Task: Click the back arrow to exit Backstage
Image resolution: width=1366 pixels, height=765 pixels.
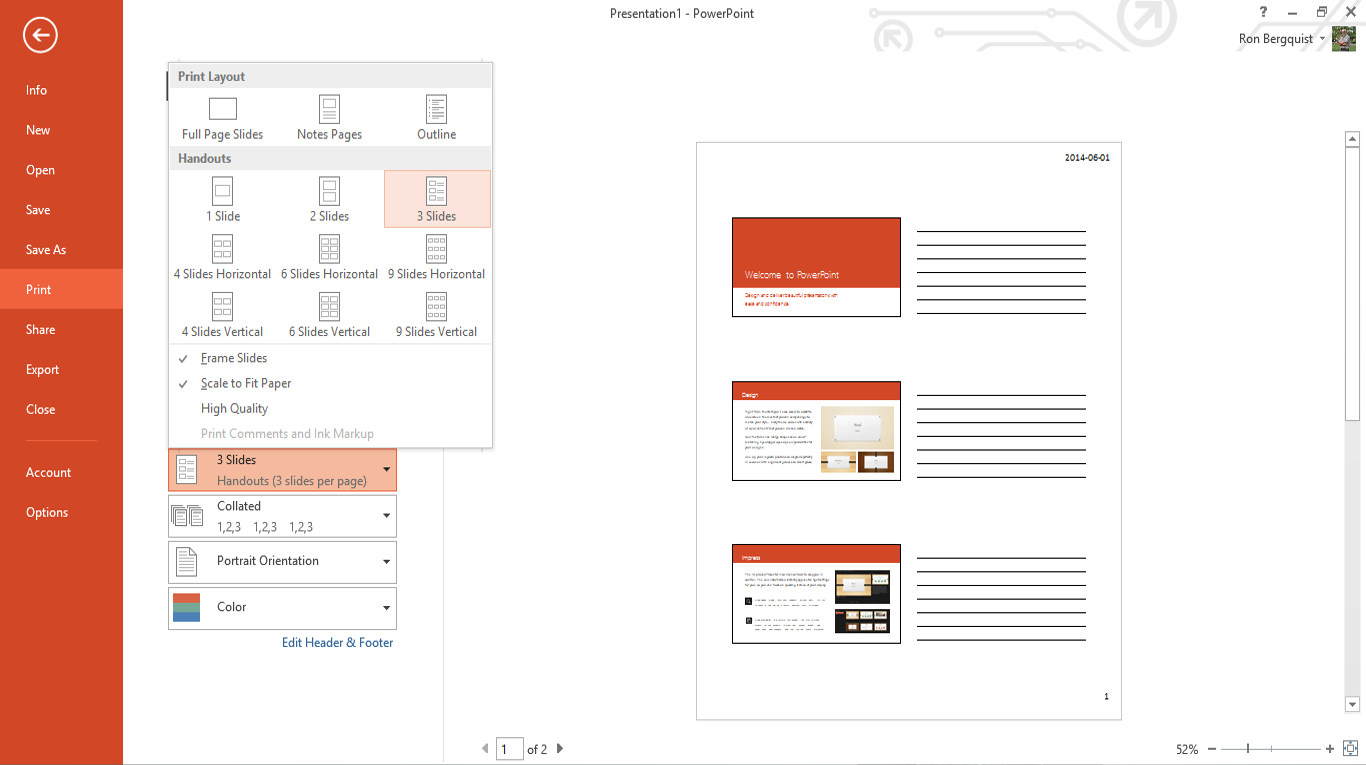Action: [x=40, y=37]
